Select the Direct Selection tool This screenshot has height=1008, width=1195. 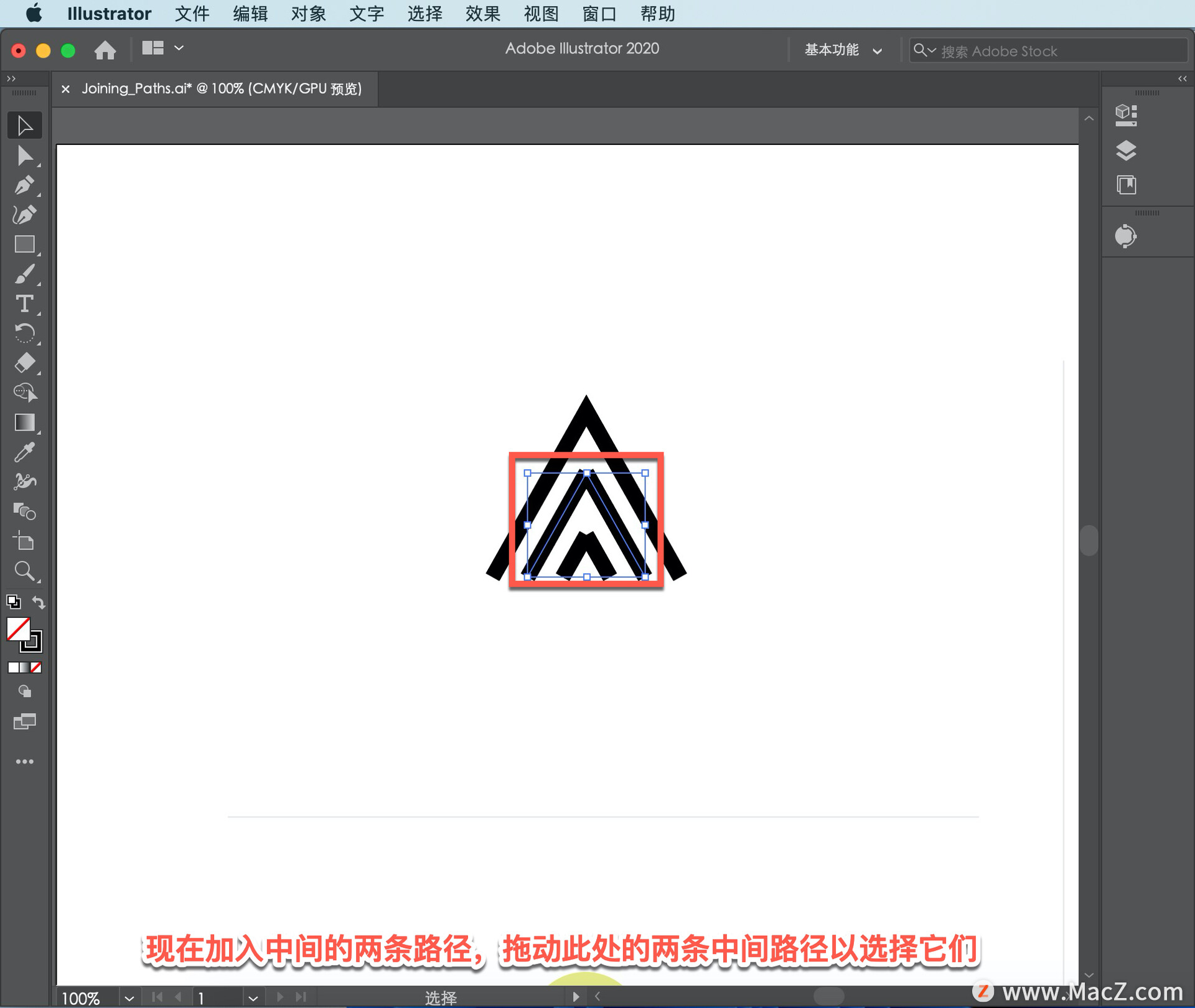point(25,156)
